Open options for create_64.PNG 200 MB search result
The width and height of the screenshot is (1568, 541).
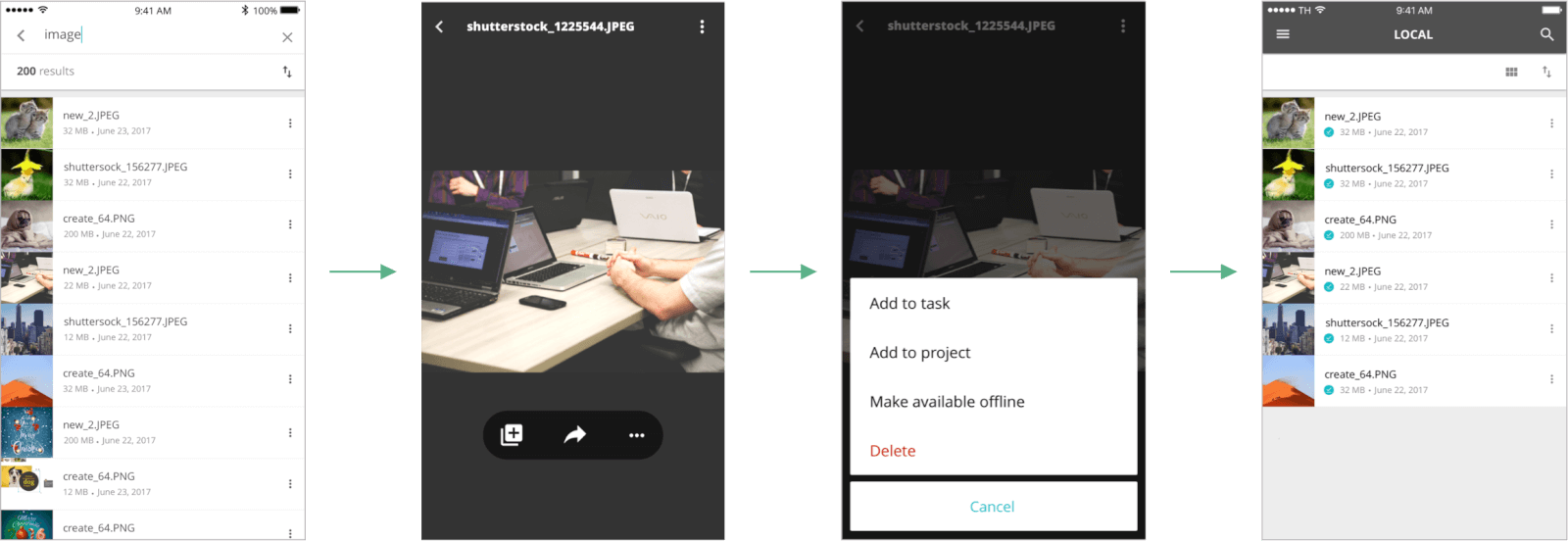pyautogui.click(x=290, y=224)
